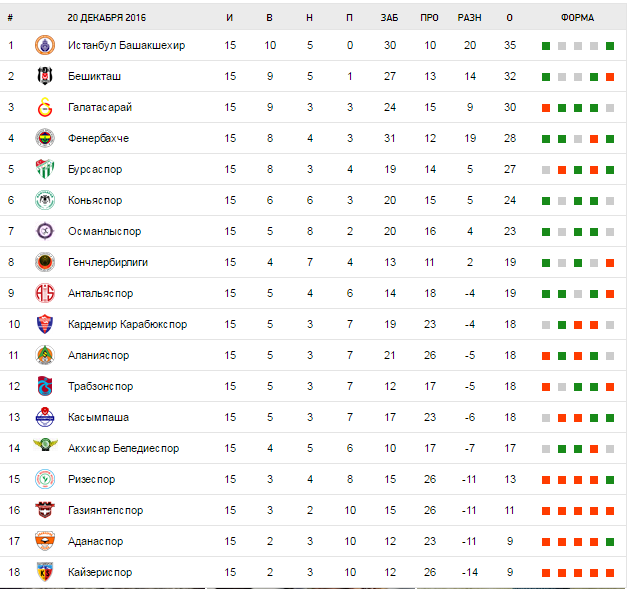
Task: Click the Bursaspor green logo
Action: point(44,169)
